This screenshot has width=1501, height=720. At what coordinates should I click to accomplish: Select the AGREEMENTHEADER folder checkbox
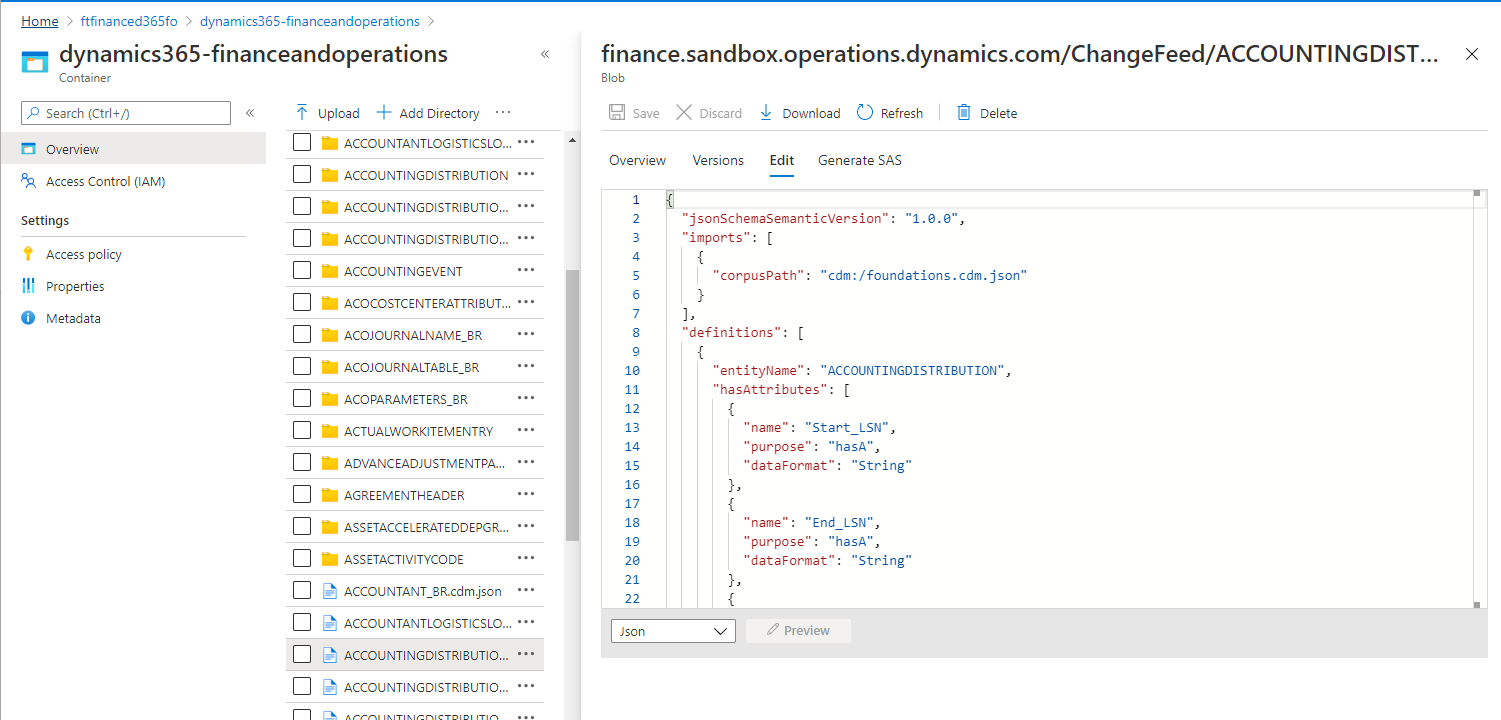(301, 494)
